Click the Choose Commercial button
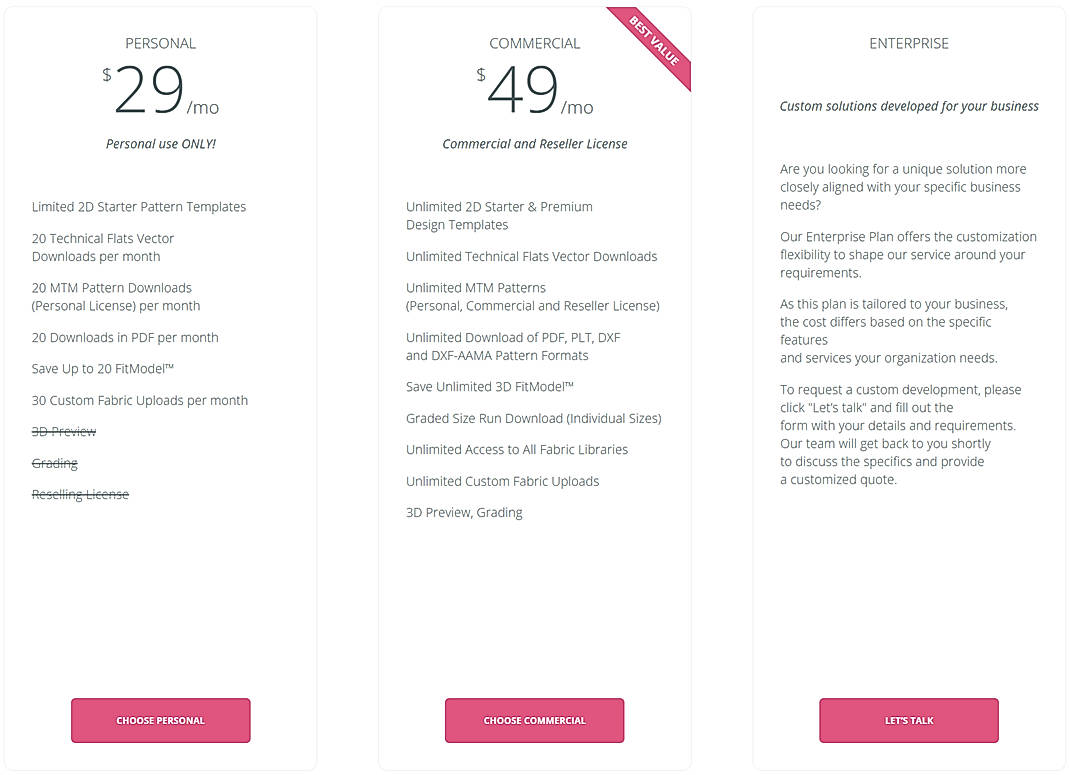Image resolution: width=1070 pixels, height=775 pixels. [x=534, y=720]
